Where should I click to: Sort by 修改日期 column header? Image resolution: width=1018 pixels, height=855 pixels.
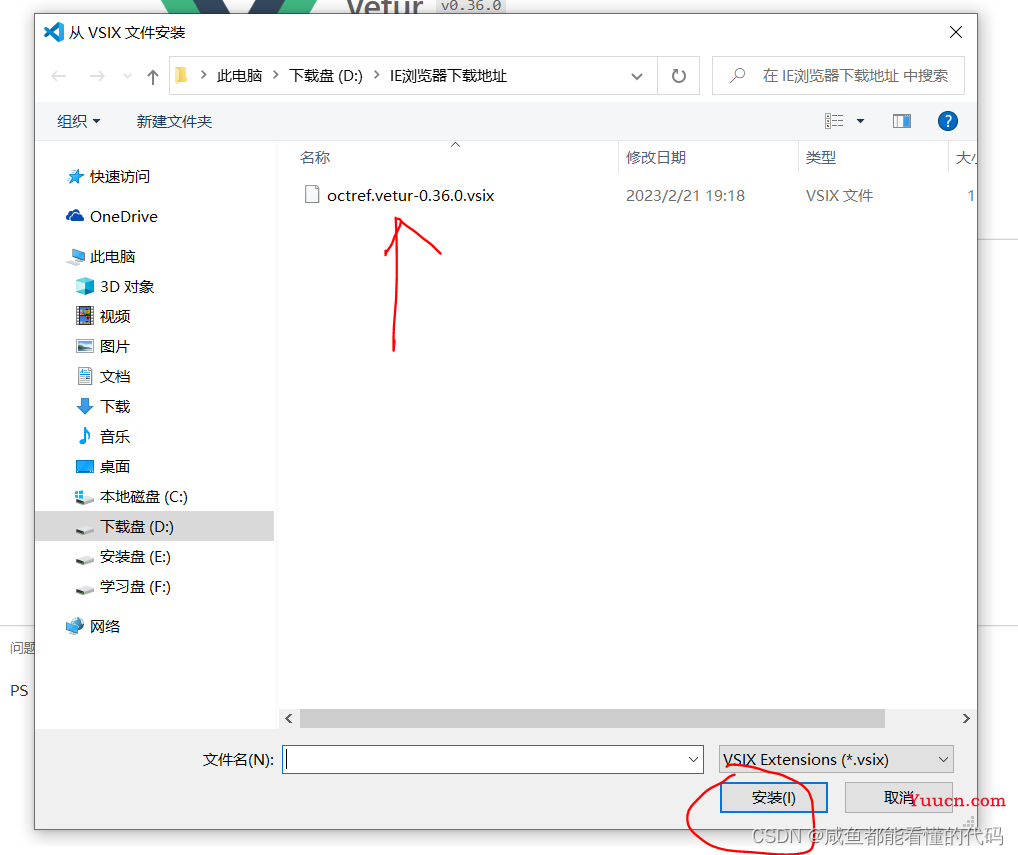tap(656, 158)
